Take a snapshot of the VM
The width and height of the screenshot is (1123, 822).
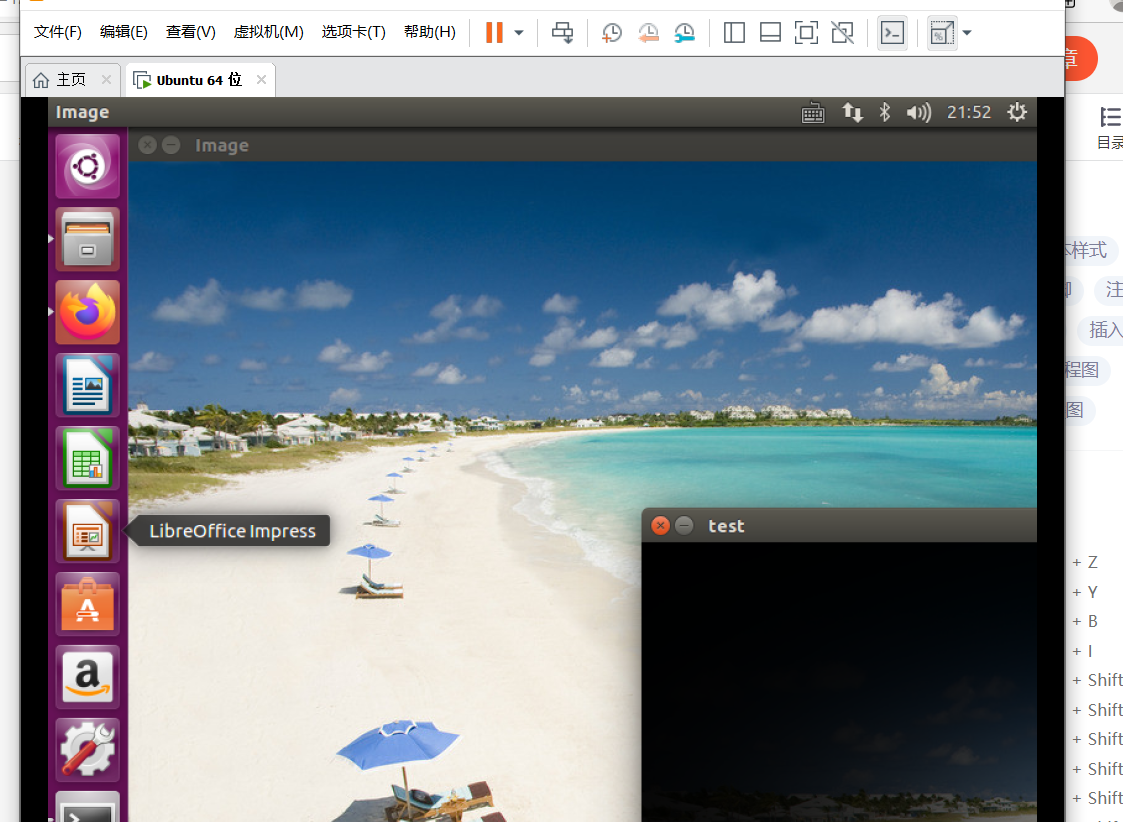tap(612, 32)
